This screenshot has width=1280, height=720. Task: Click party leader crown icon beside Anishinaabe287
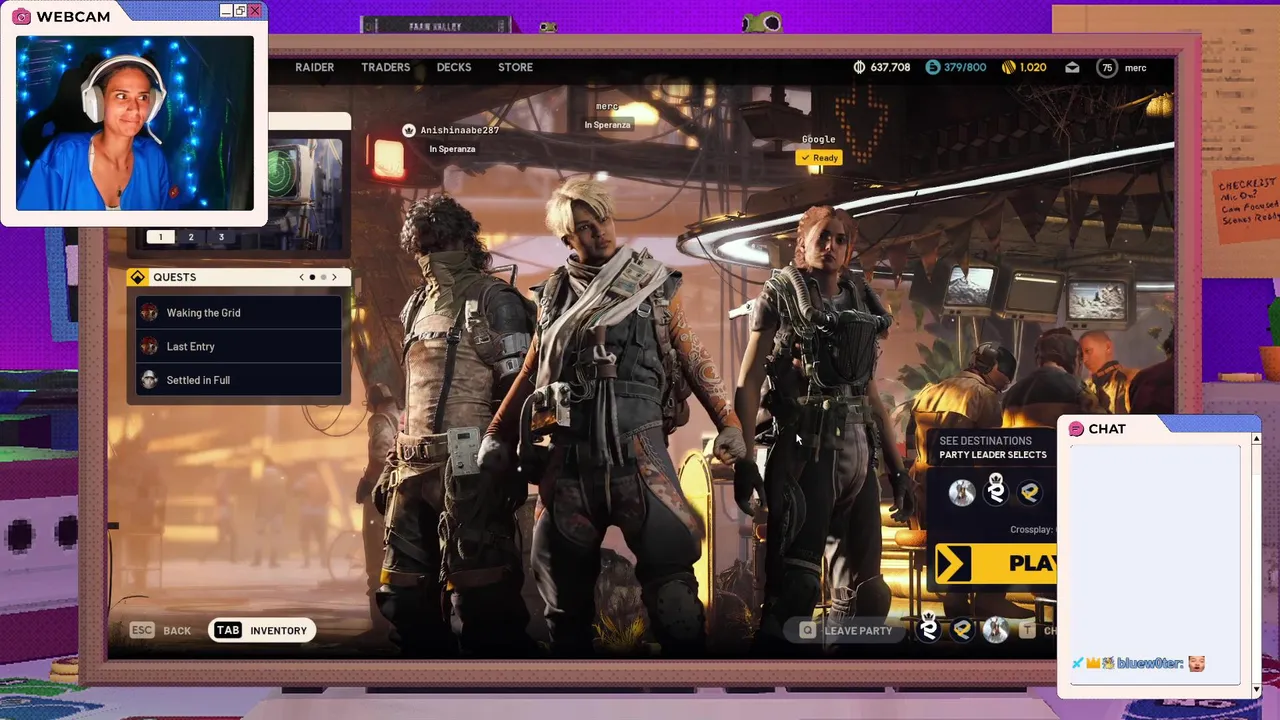click(409, 130)
